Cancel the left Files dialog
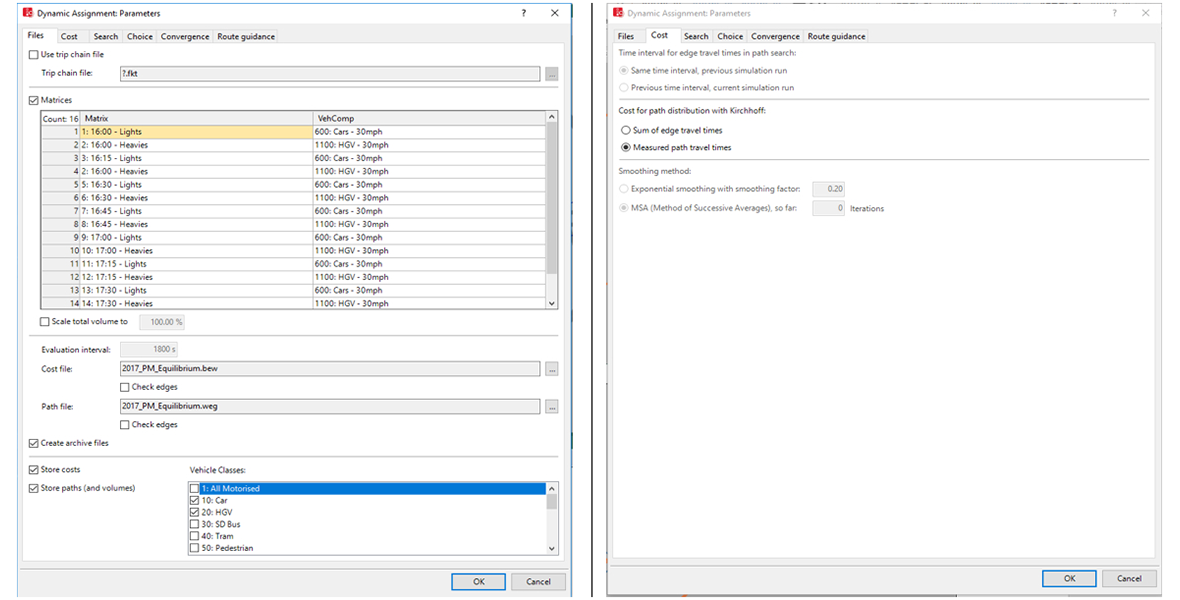This screenshot has height=600, width=1180. [x=538, y=582]
